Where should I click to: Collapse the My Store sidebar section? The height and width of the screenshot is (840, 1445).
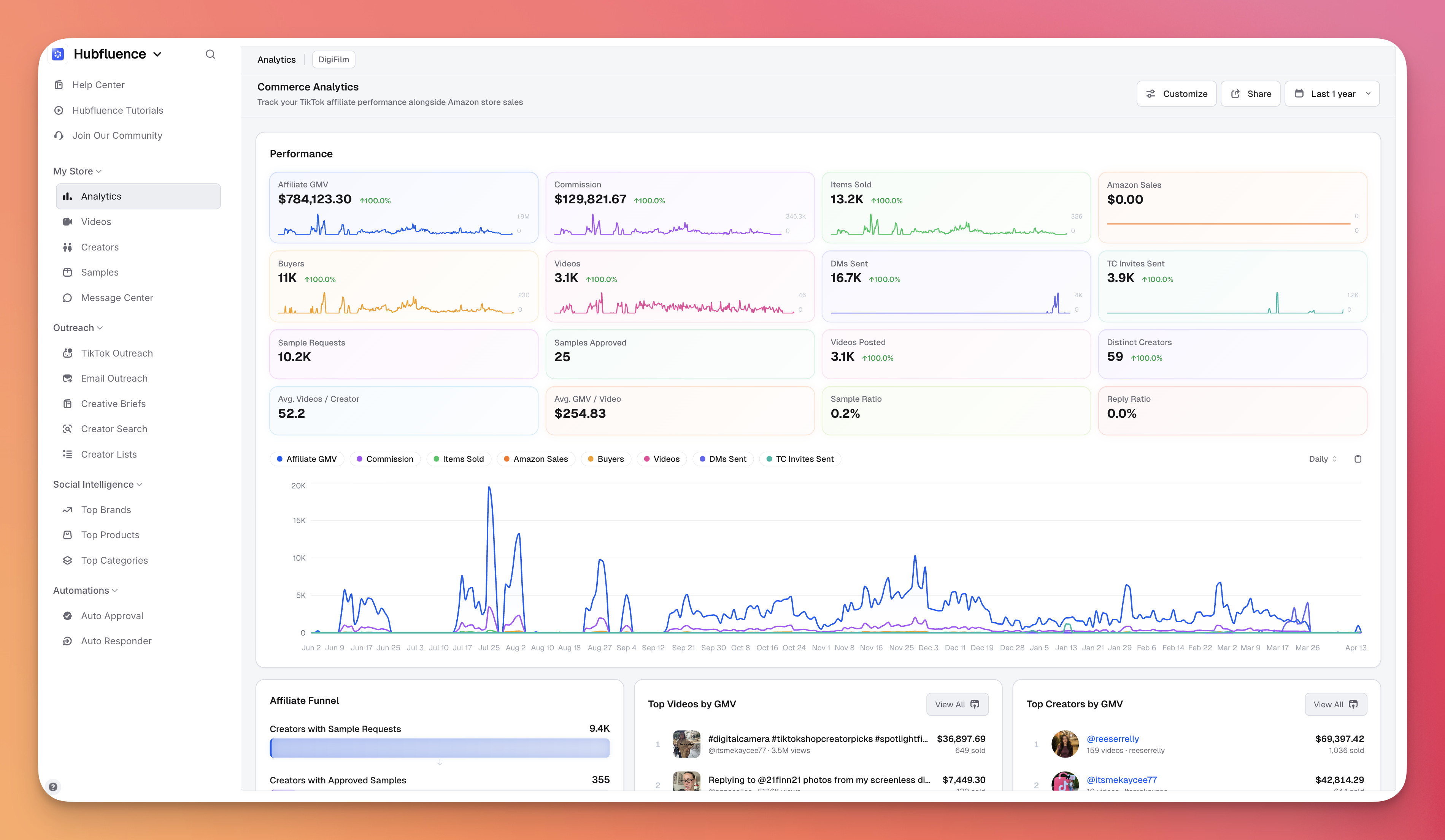[x=77, y=171]
